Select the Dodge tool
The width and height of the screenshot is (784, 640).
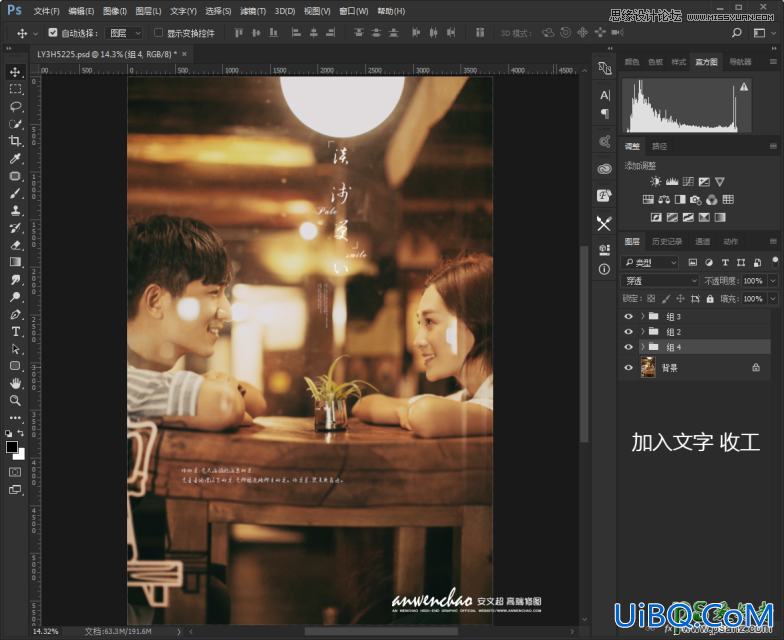point(15,297)
